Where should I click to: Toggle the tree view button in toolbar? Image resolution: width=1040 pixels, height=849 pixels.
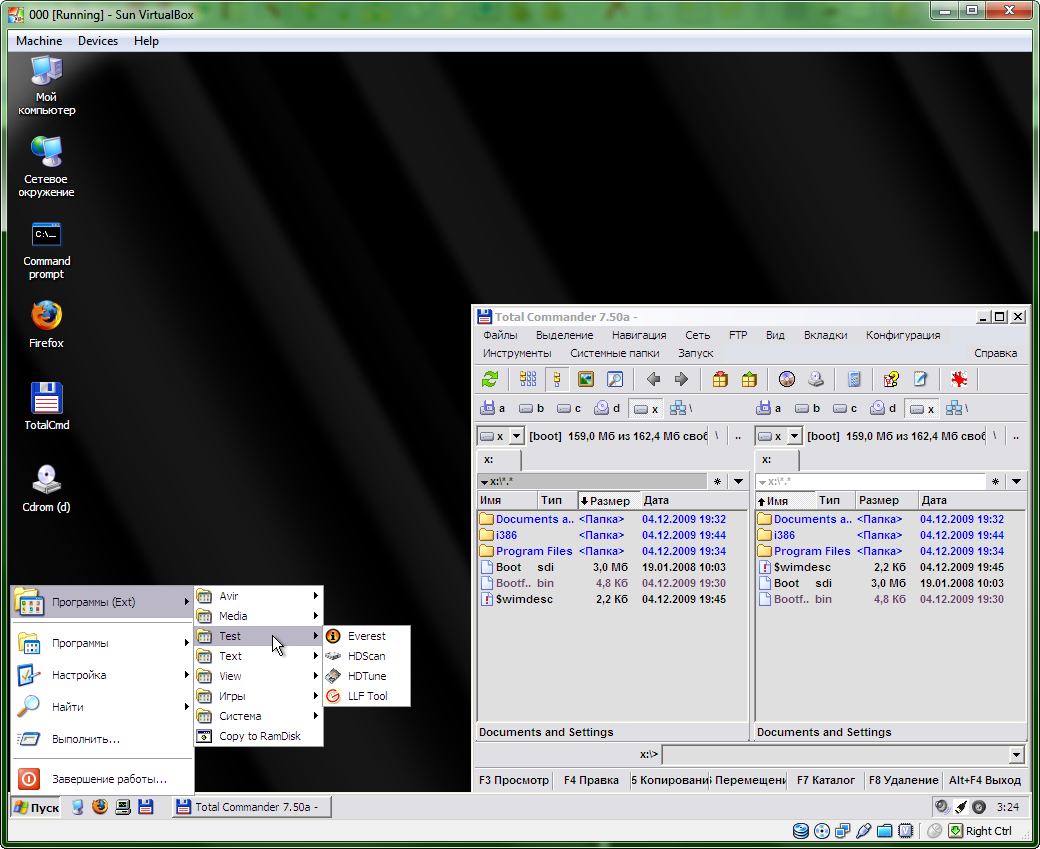557,380
